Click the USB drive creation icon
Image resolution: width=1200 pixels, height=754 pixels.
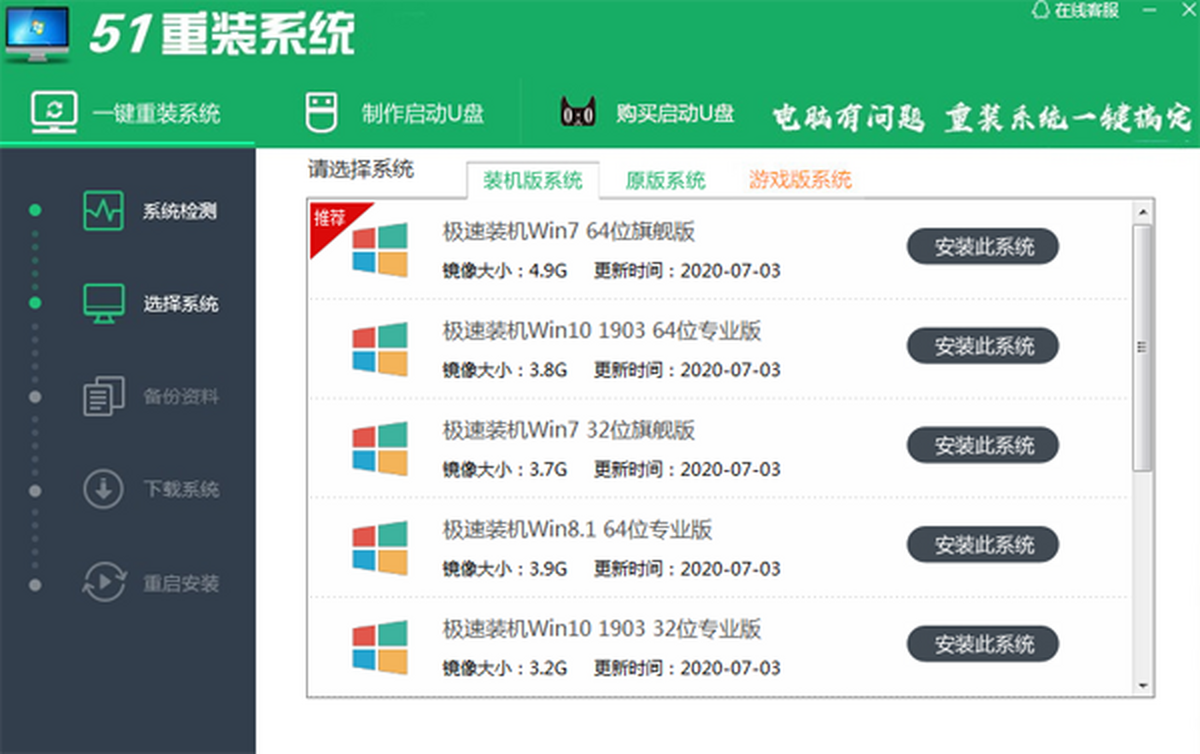(x=319, y=113)
